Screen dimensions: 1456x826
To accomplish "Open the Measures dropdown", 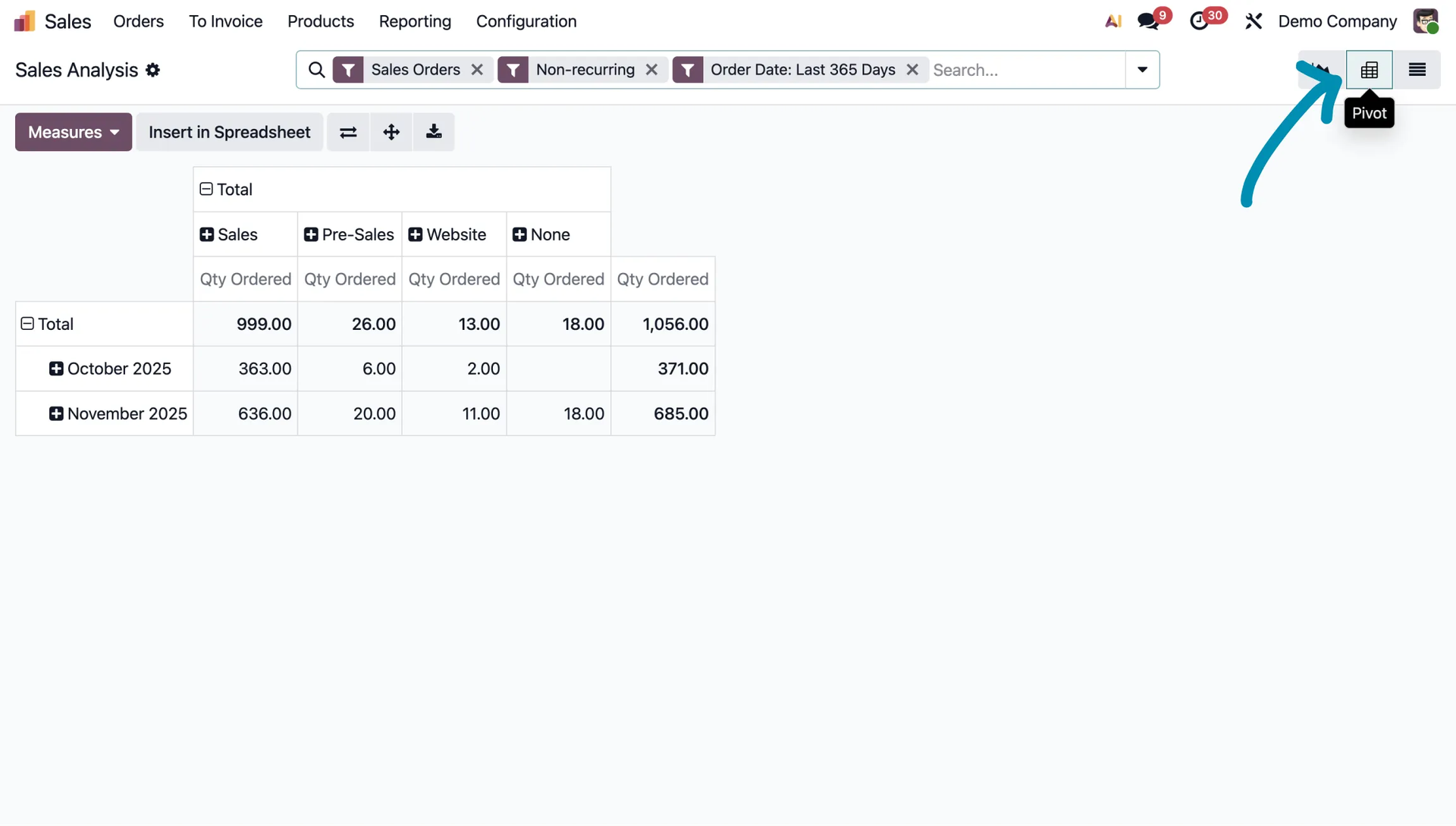I will point(74,132).
